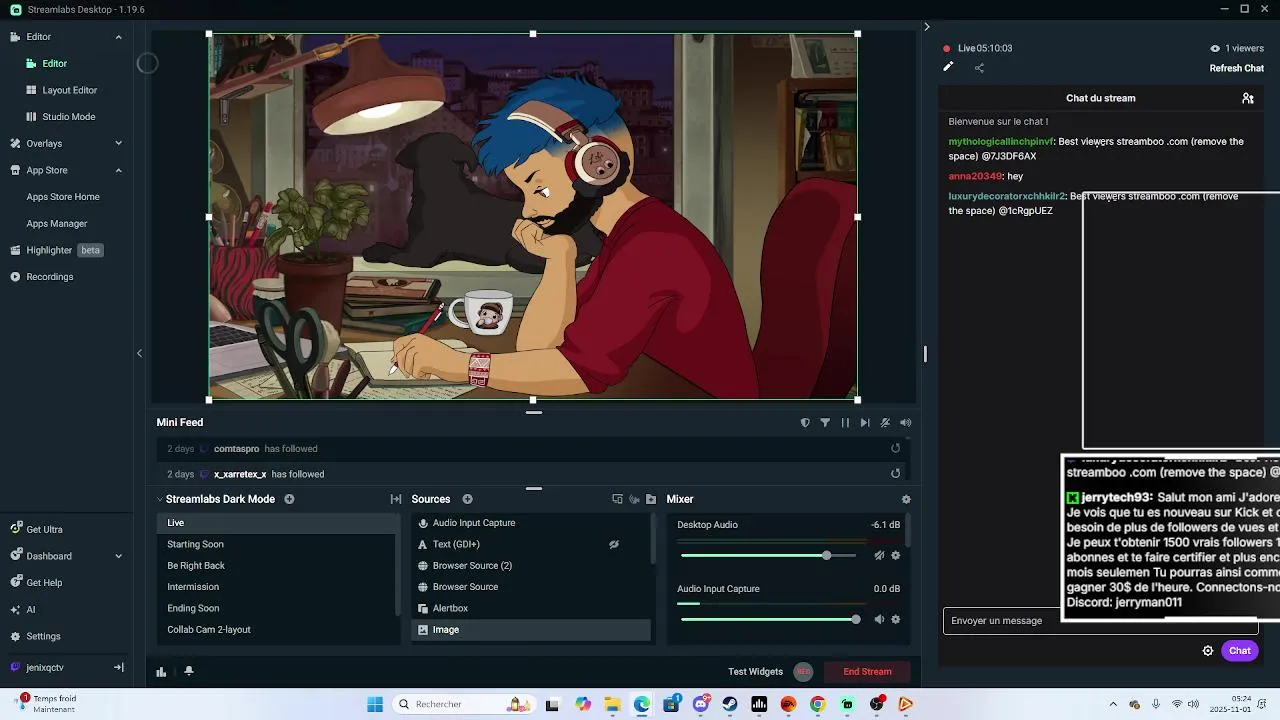Collapse the Editor sidebar section
Image resolution: width=1280 pixels, height=720 pixels.
(118, 37)
